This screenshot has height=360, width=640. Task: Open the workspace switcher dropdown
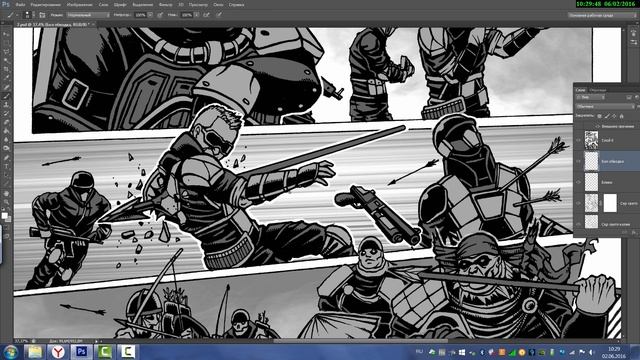(602, 15)
